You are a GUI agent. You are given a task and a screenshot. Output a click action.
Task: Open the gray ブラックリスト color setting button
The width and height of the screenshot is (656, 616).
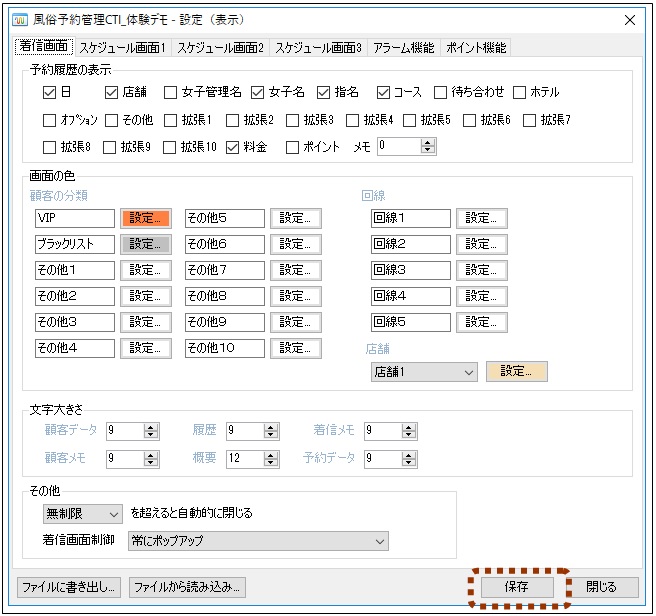[145, 244]
